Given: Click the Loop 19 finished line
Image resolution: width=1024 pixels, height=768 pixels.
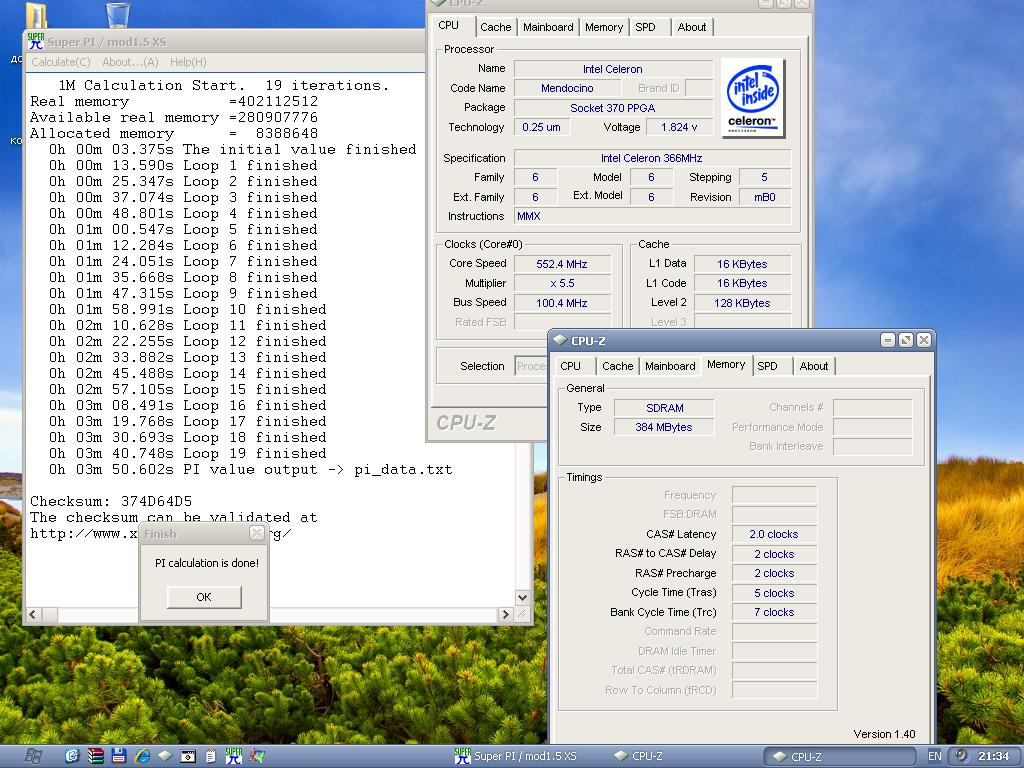Looking at the screenshot, I should [x=187, y=454].
